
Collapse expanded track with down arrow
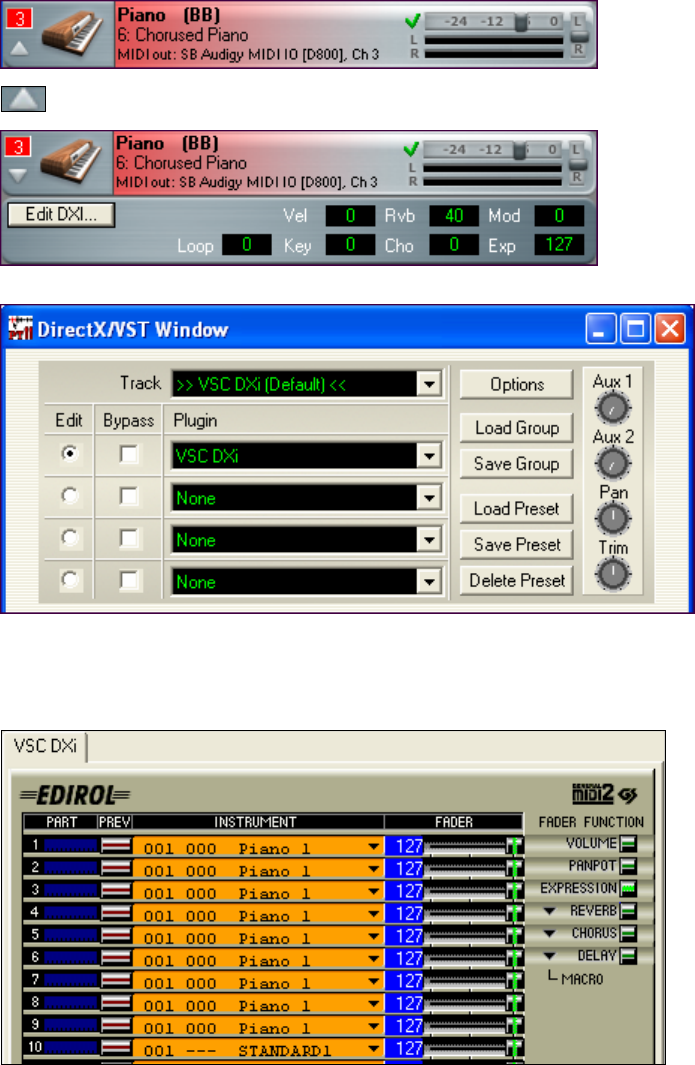click(18, 175)
